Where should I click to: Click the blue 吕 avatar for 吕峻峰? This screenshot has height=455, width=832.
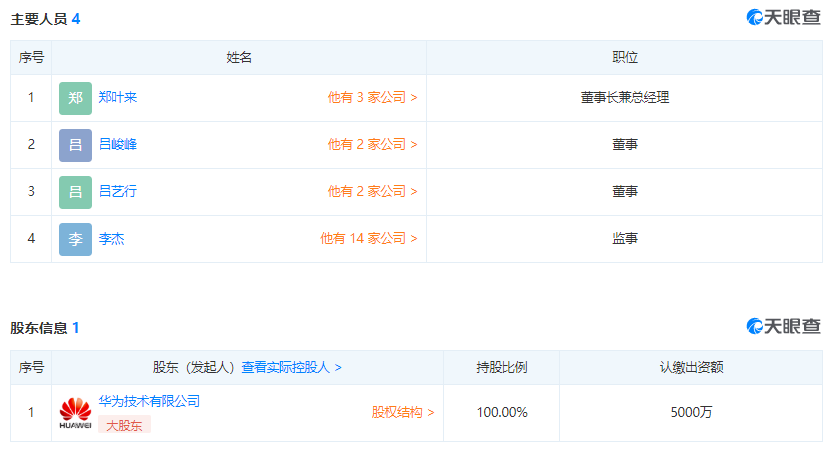[x=75, y=145]
